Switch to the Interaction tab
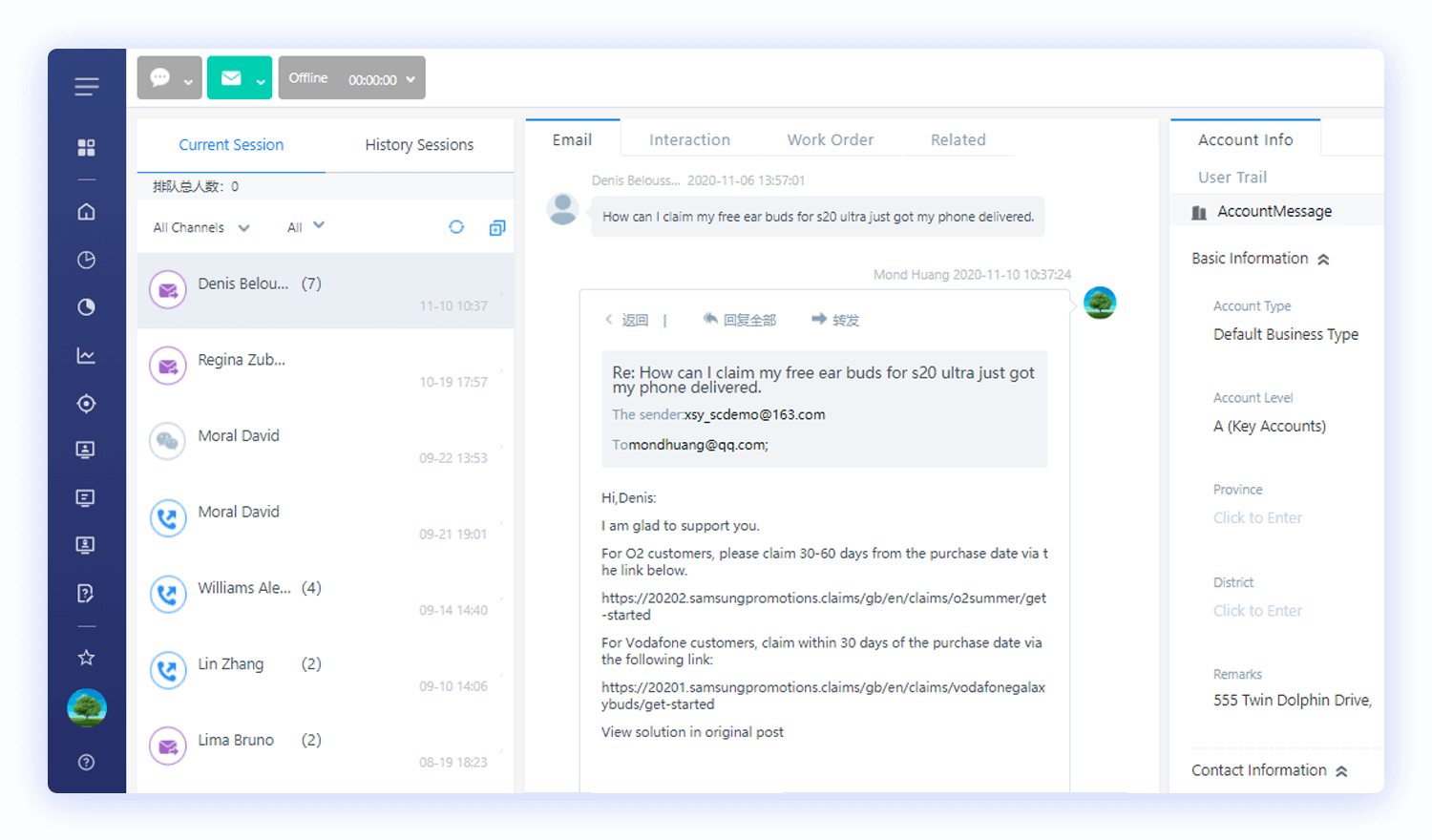This screenshot has height=840, width=1432. click(689, 139)
